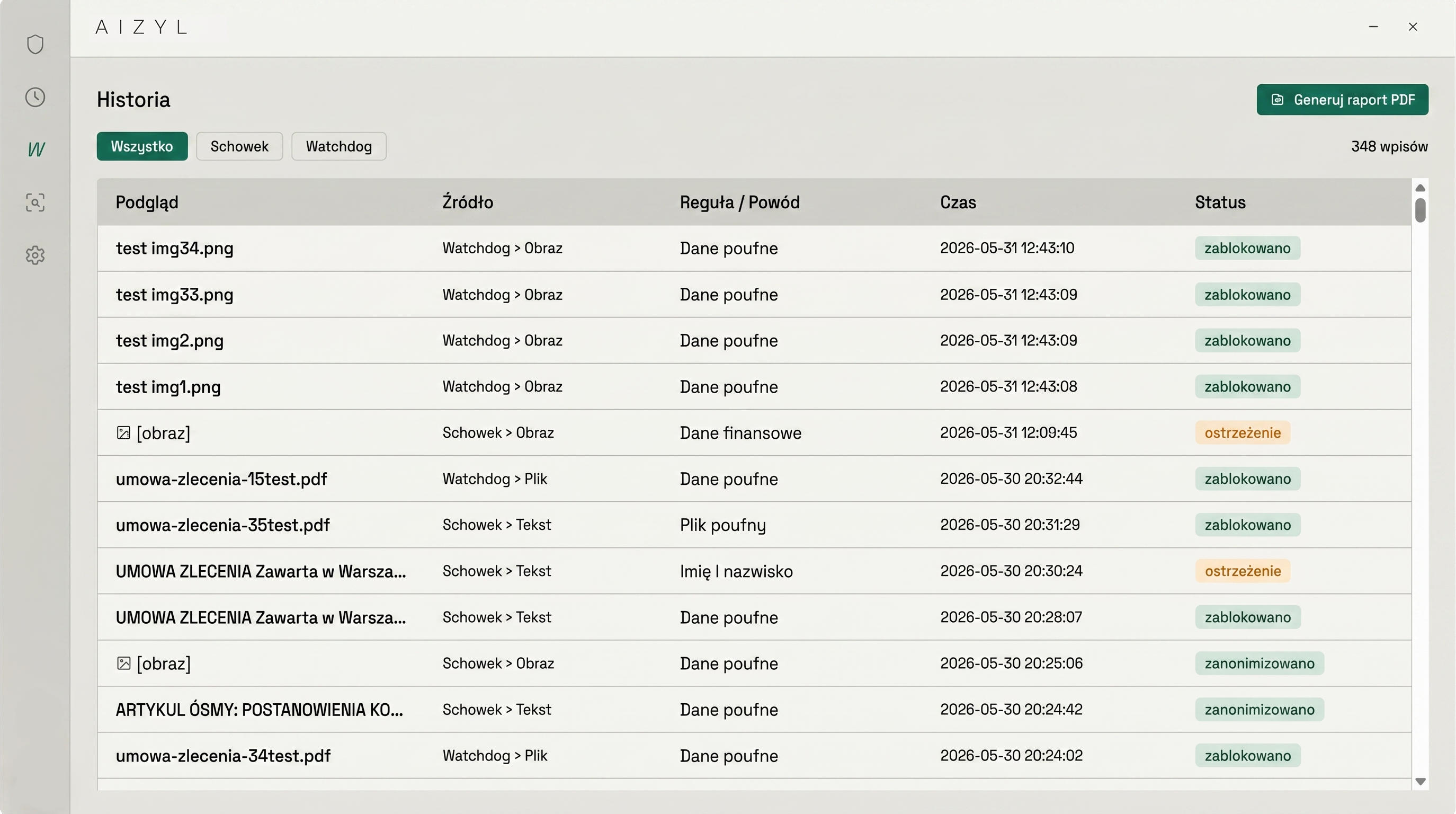
Task: Click ostrzeżenie badge for Imię I nazwisko
Action: pos(1243,571)
